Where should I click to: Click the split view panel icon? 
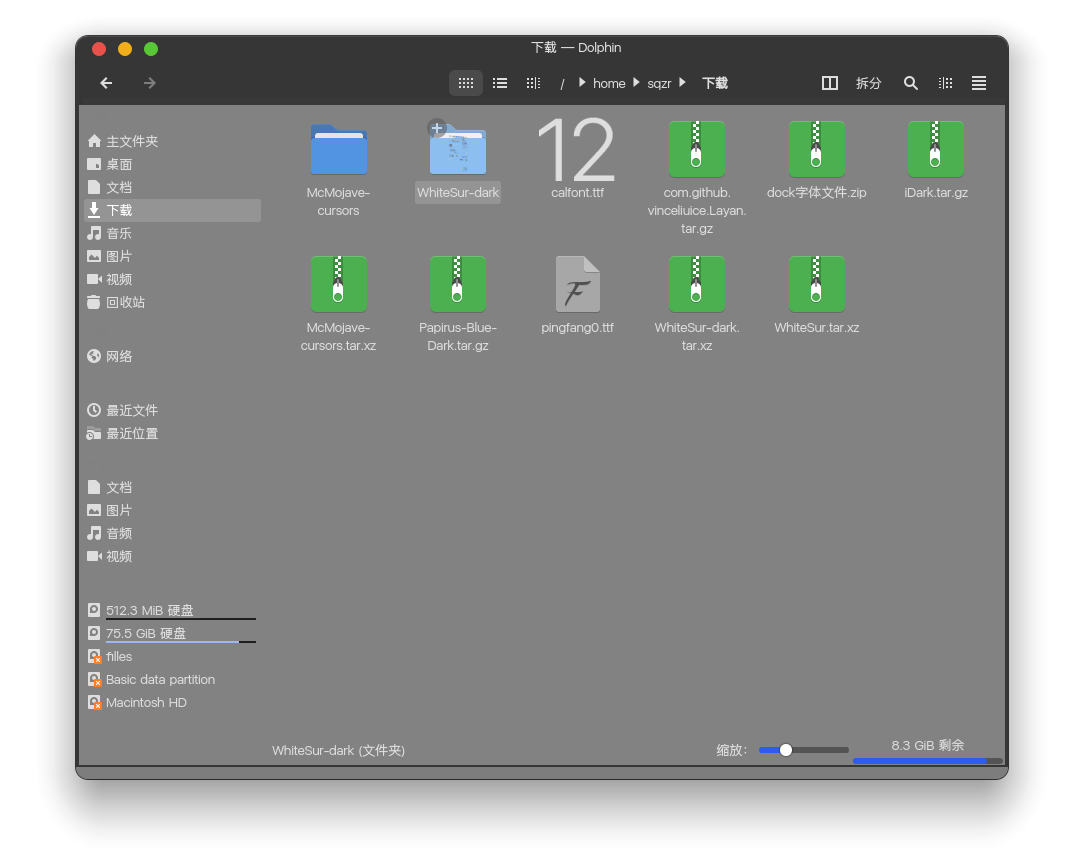click(x=830, y=83)
